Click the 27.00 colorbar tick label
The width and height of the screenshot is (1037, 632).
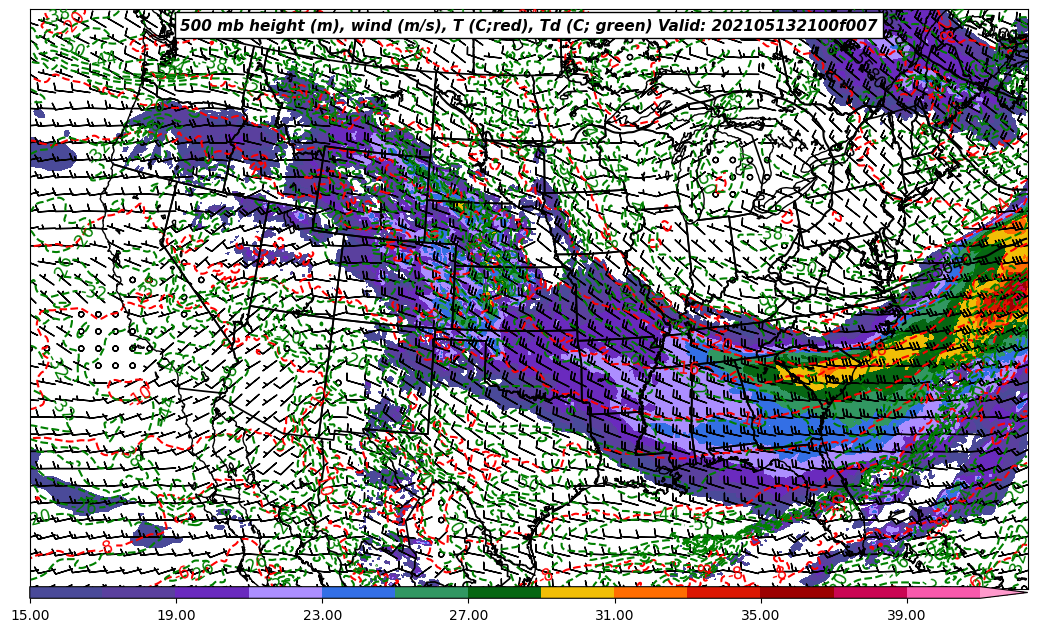468,615
